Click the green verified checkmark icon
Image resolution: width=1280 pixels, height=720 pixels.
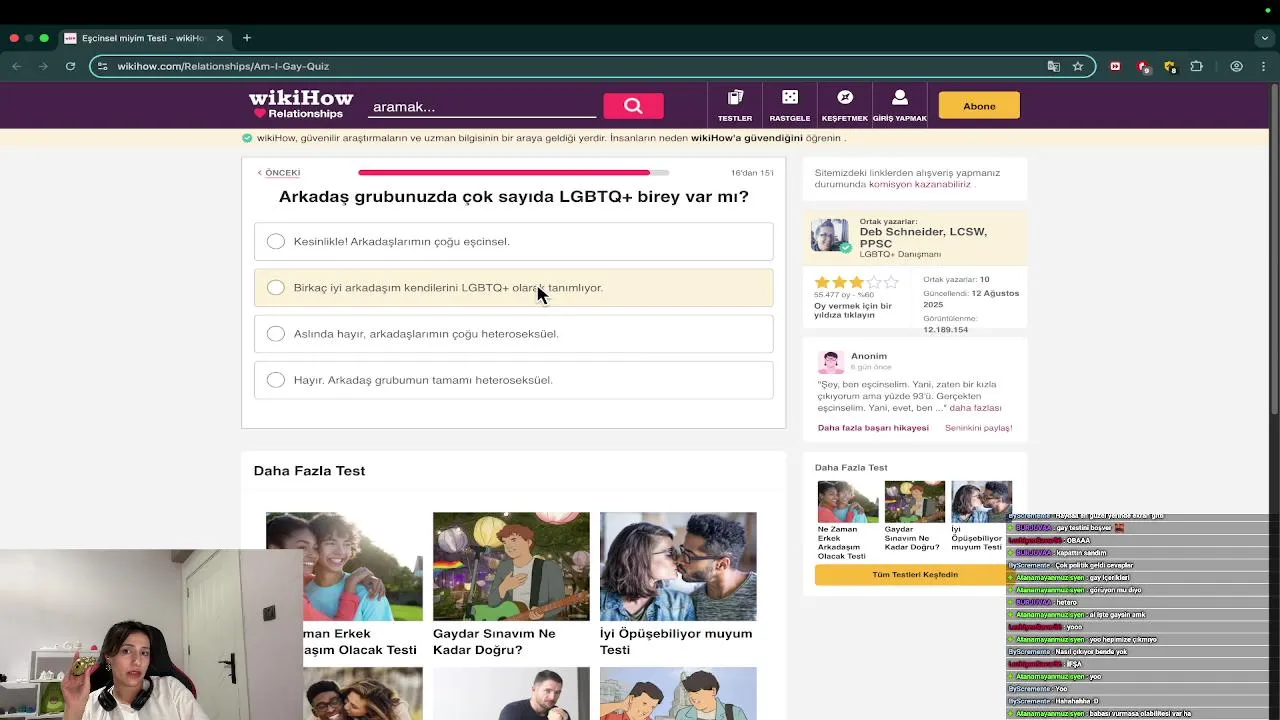pos(247,138)
